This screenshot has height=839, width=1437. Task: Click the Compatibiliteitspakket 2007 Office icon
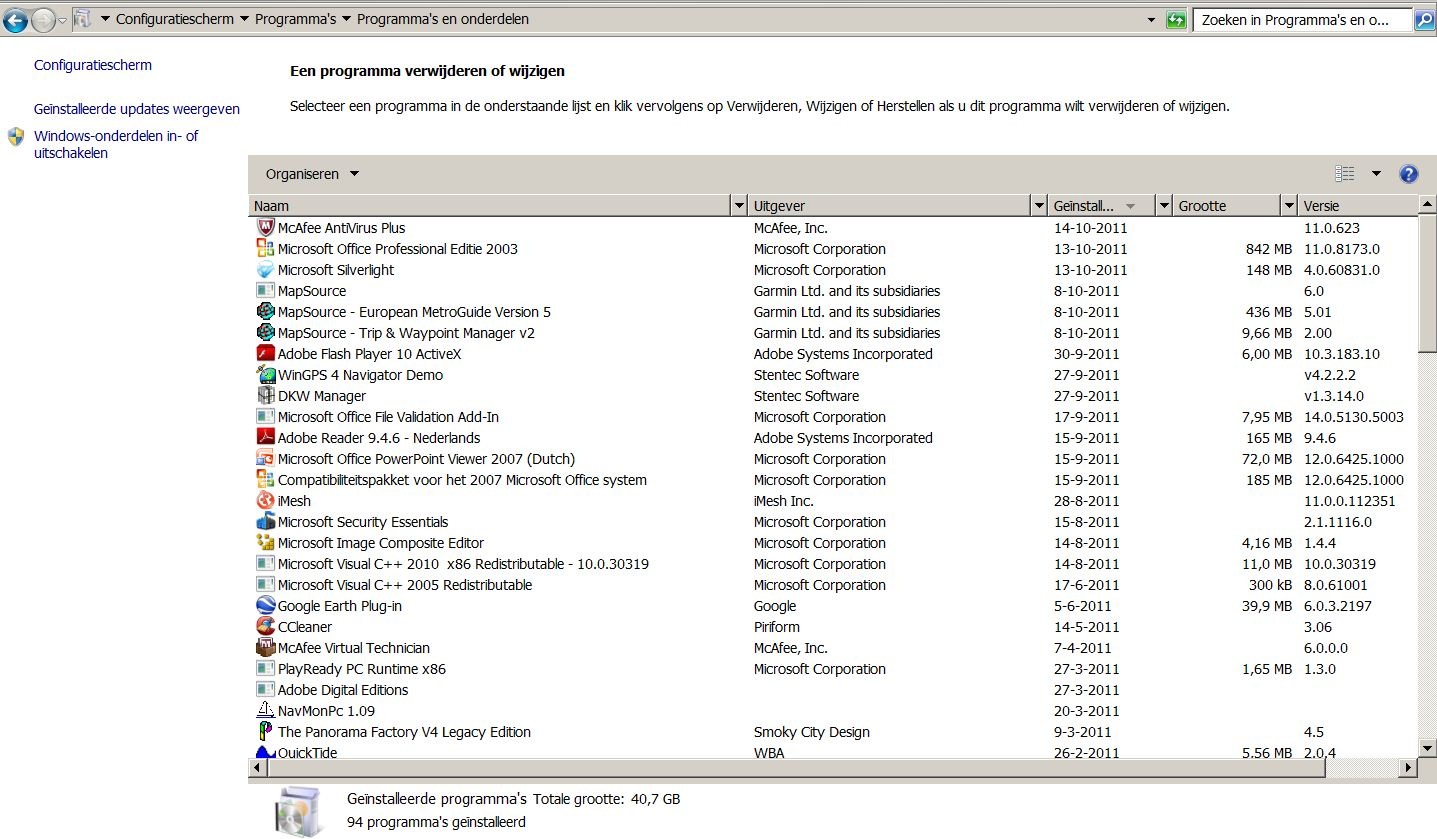click(265, 480)
